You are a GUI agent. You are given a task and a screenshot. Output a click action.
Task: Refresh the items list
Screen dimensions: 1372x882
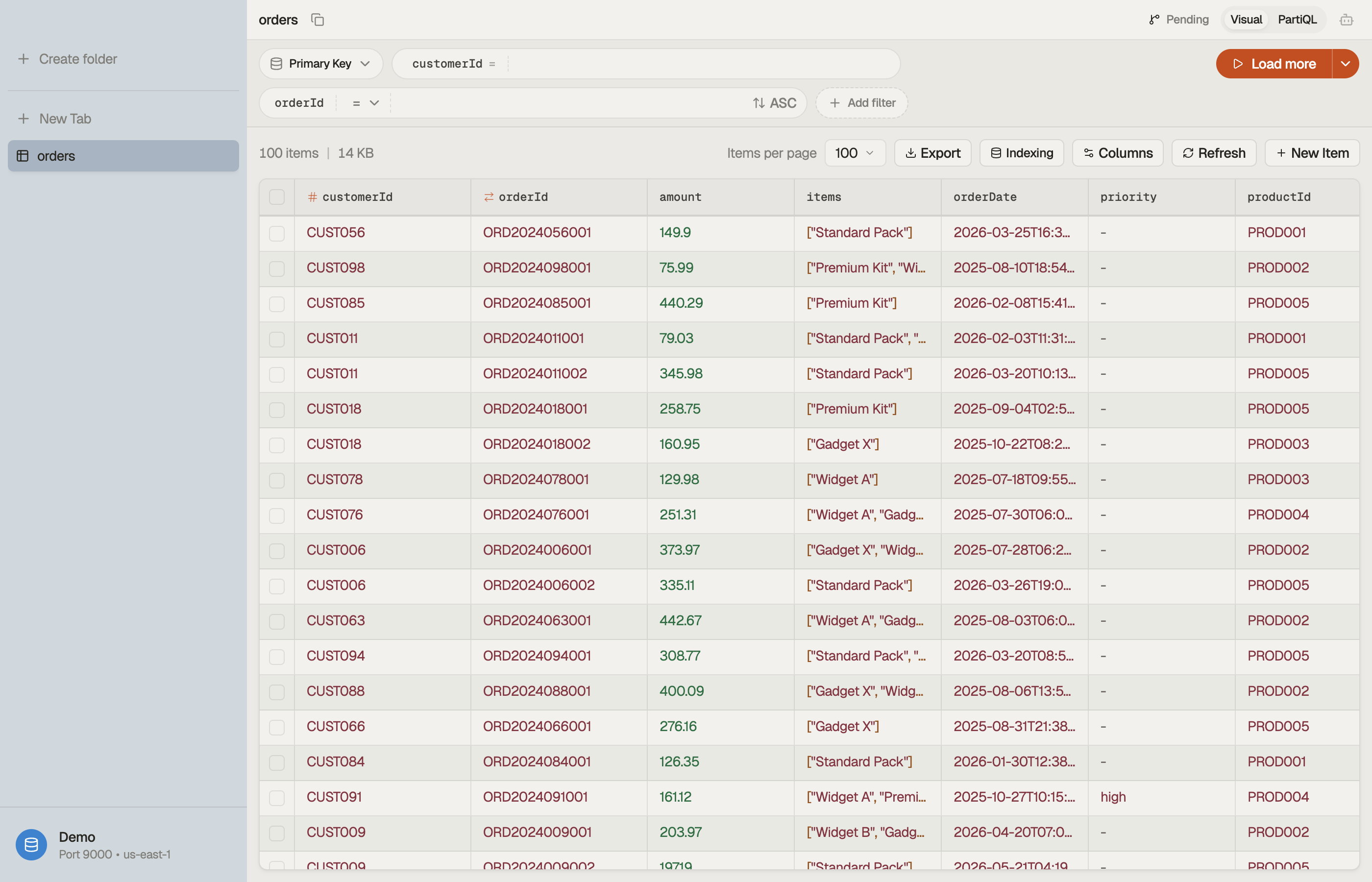(1214, 153)
